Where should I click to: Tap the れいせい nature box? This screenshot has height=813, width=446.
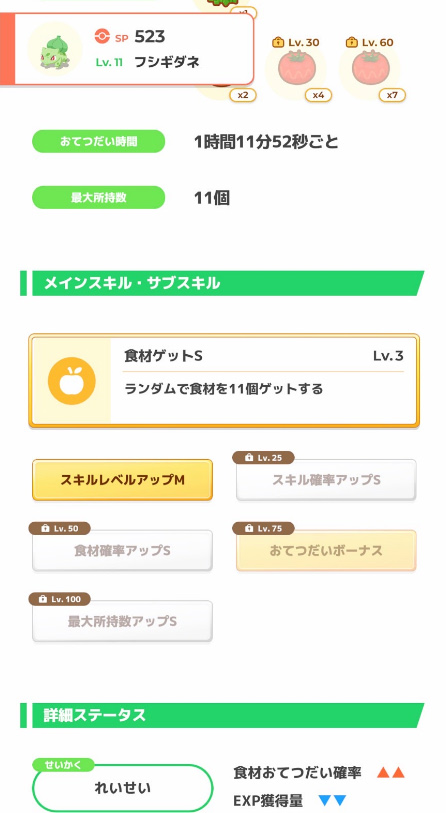pyautogui.click(x=123, y=788)
